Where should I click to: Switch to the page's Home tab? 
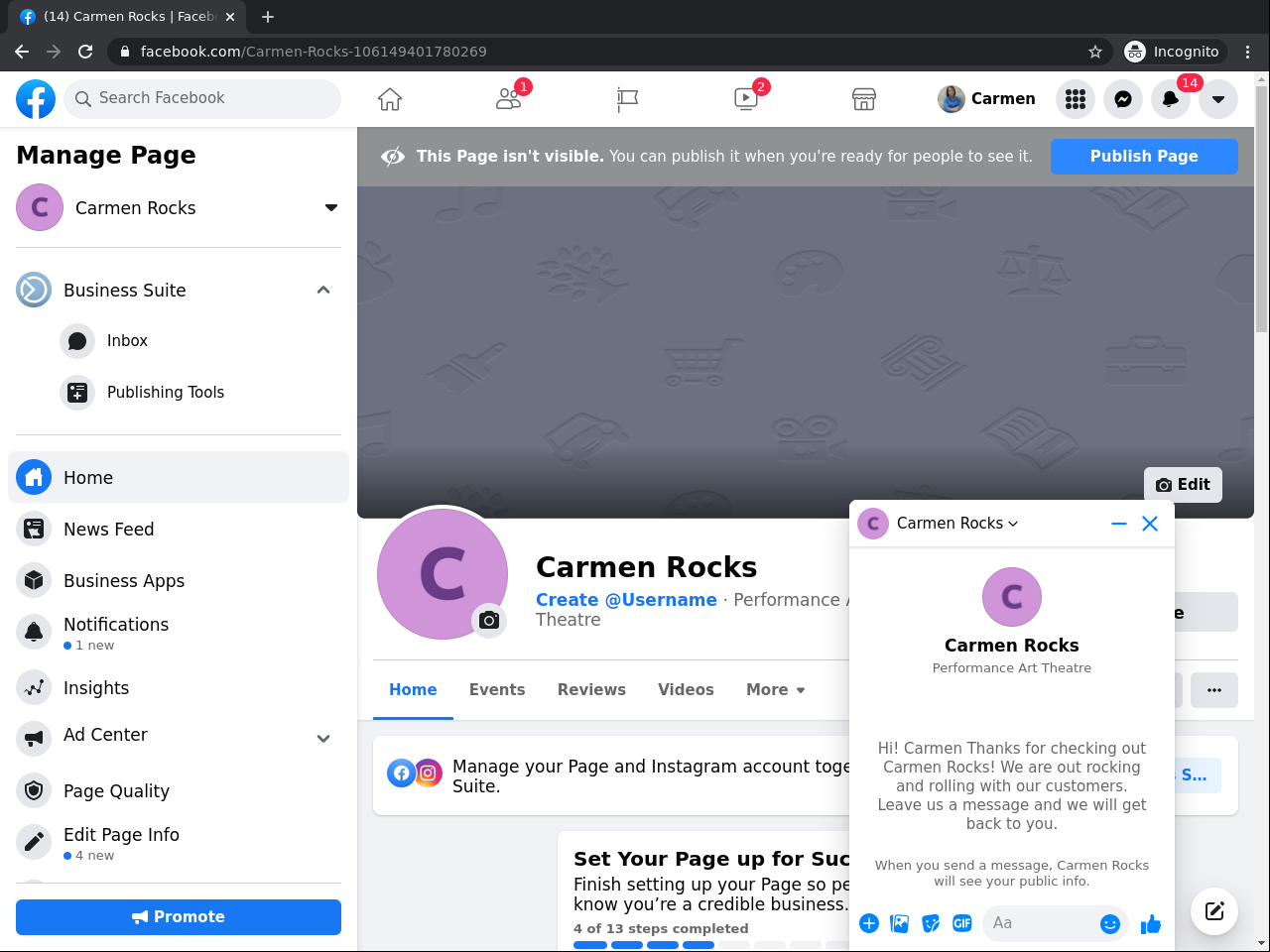tap(413, 690)
